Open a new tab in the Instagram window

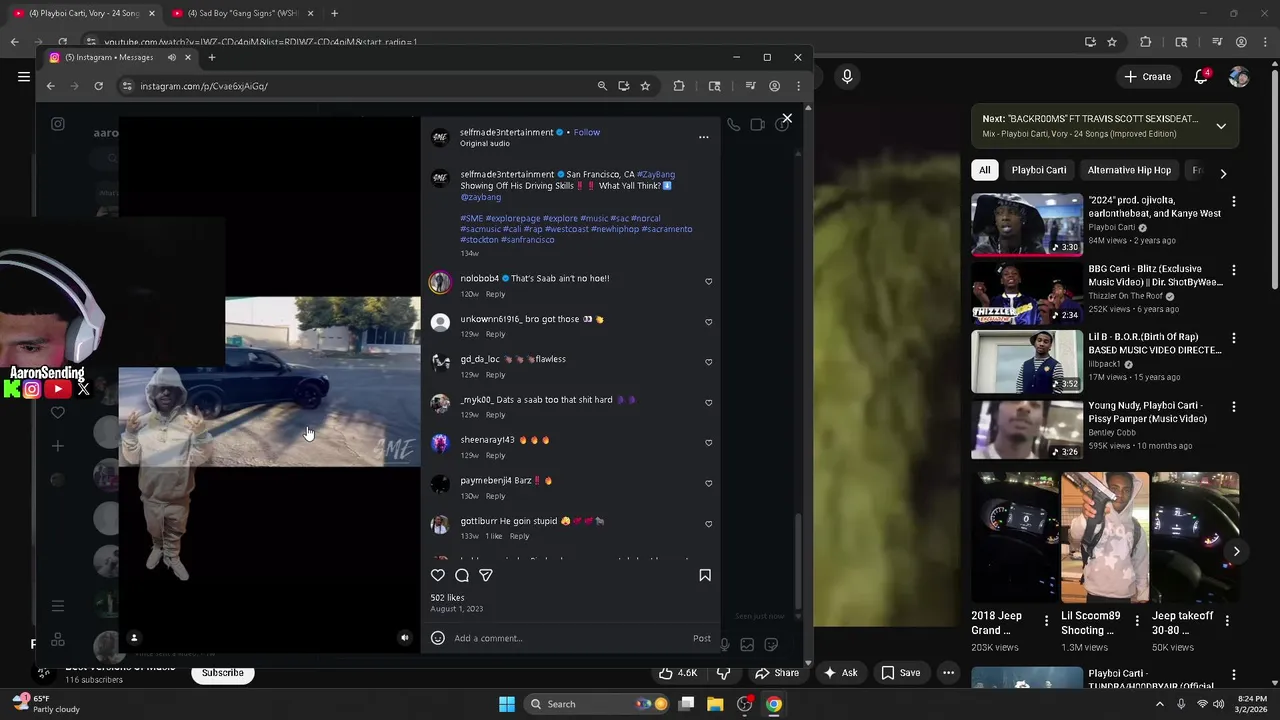[212, 57]
